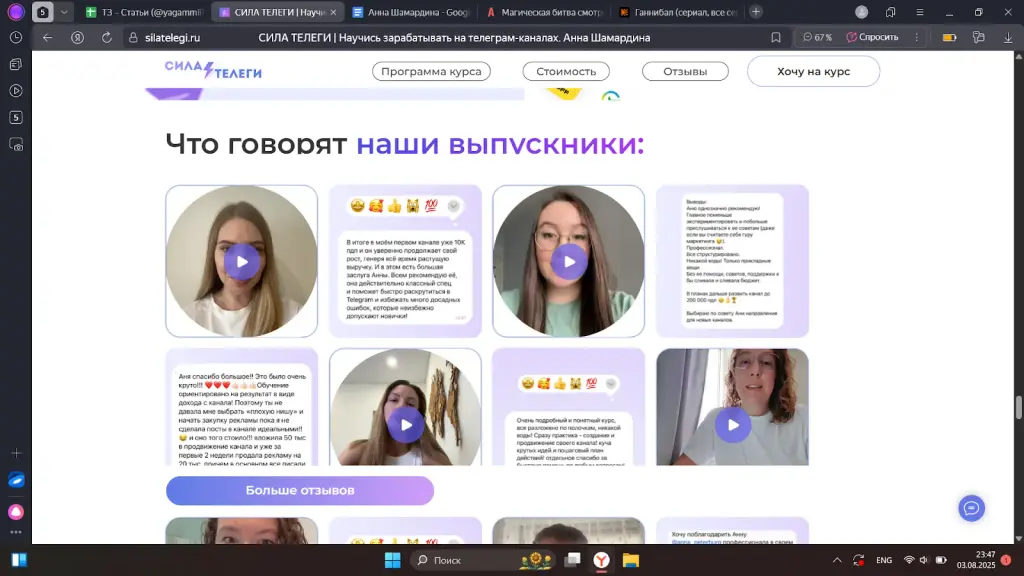Open the collections icon in title bar
1024x576 pixels.
point(890,12)
